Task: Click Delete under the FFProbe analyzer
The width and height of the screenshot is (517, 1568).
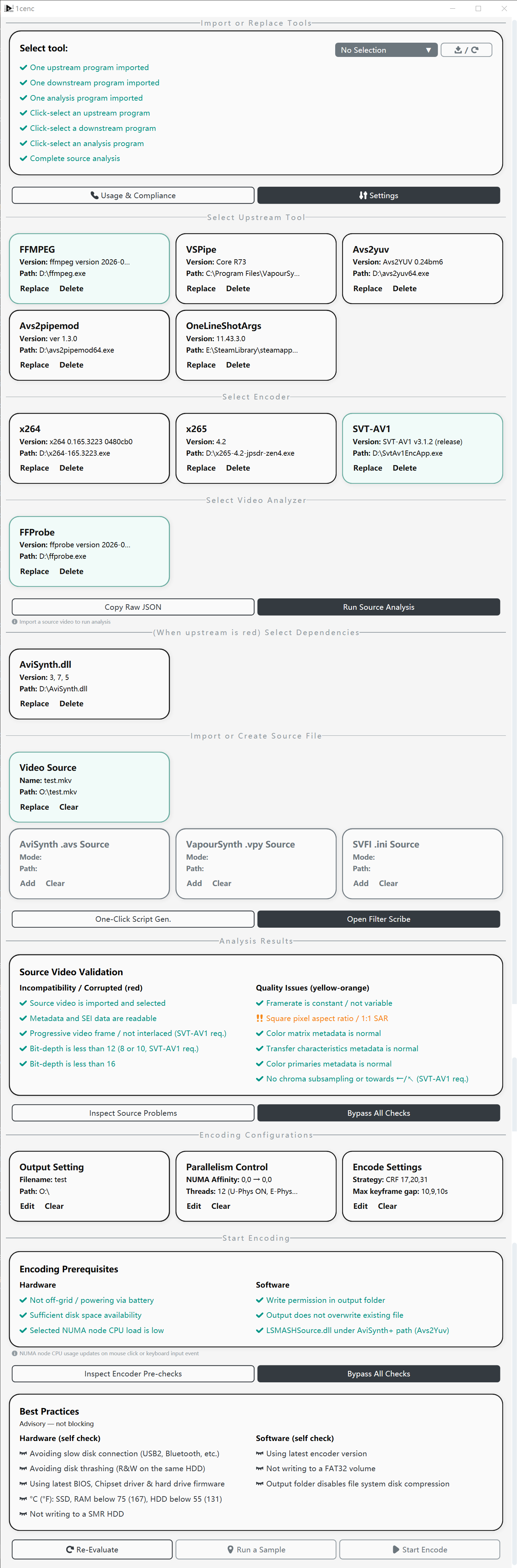Action: tap(71, 571)
